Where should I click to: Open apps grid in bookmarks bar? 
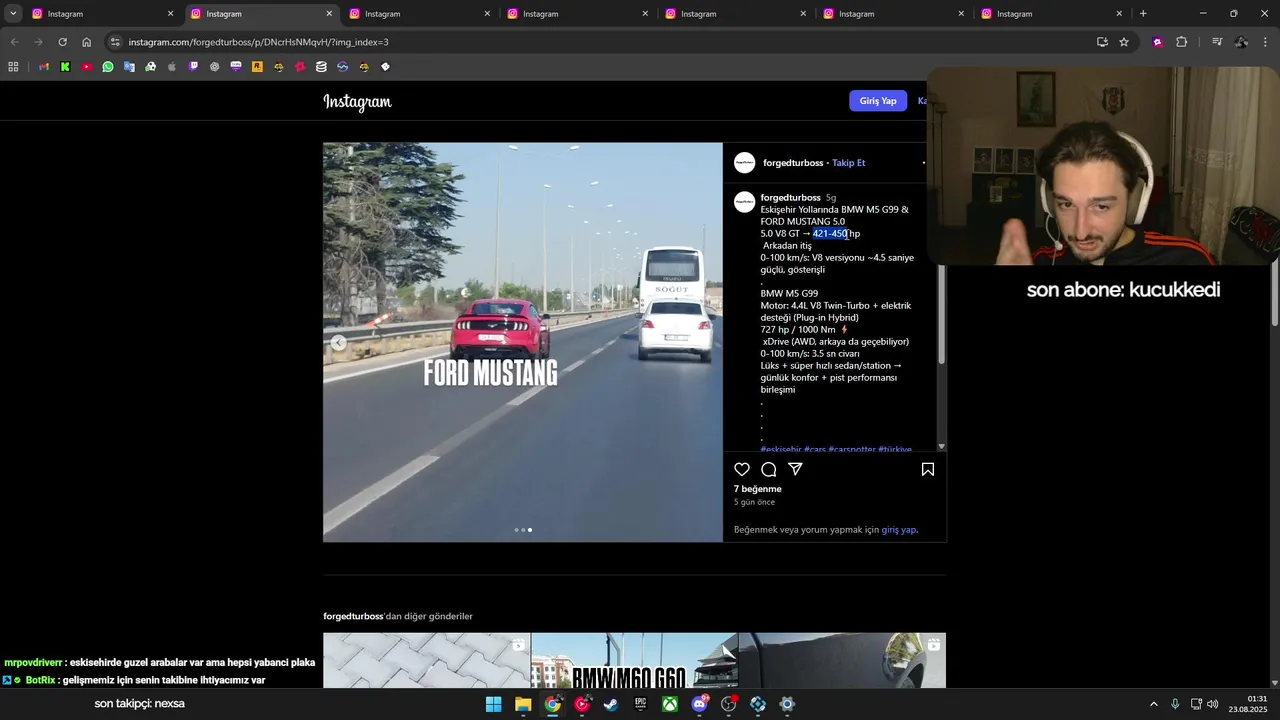point(13,67)
